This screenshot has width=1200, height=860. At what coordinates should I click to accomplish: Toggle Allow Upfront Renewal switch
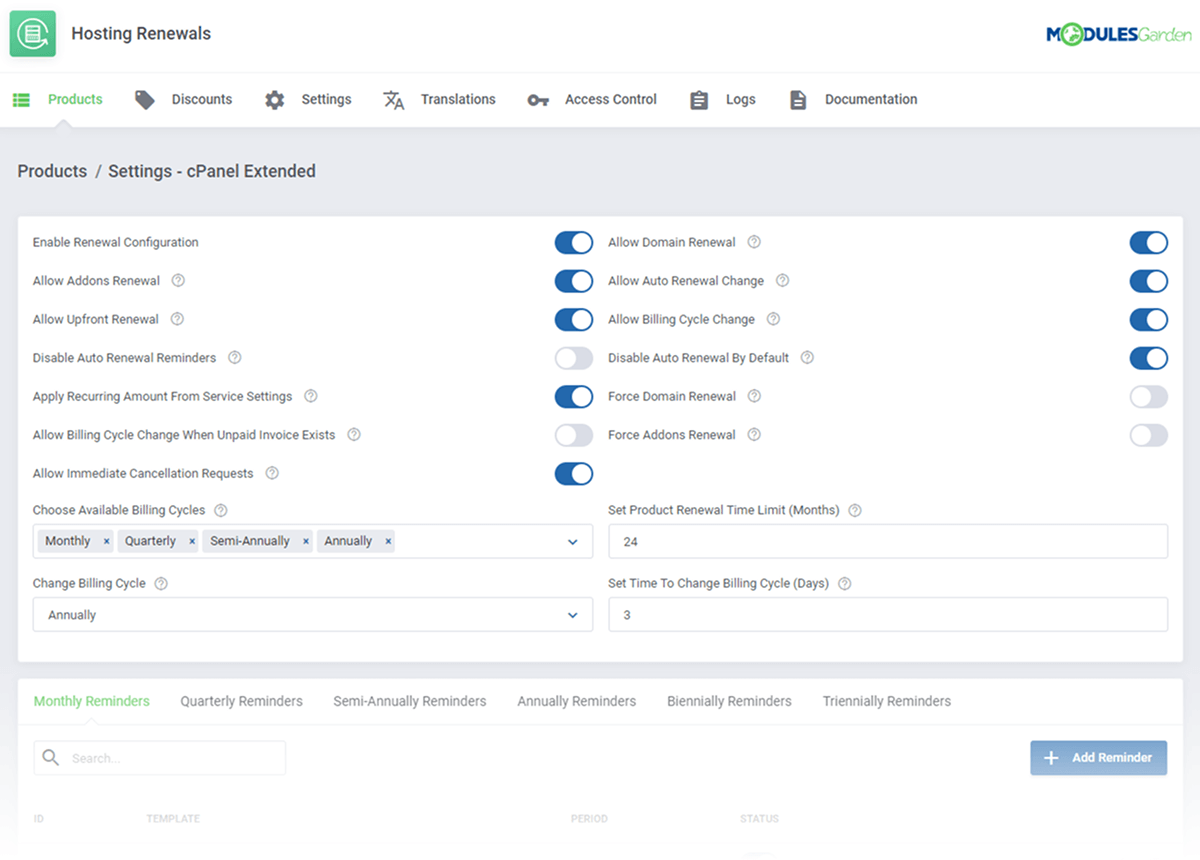point(574,320)
